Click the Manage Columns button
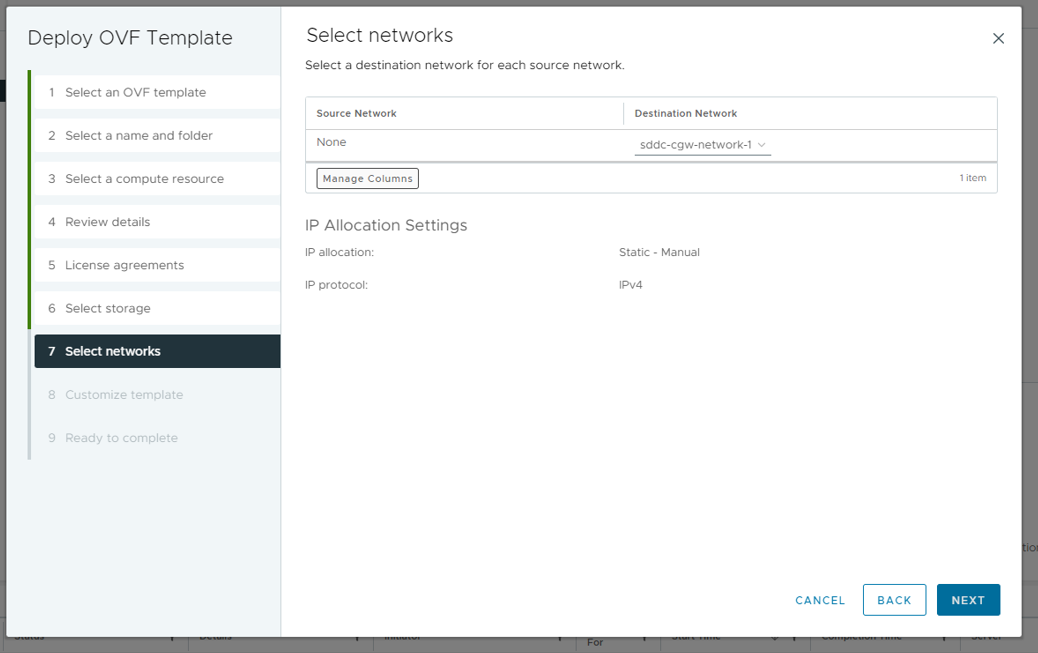Screen dimensions: 1038x653 (367, 178)
